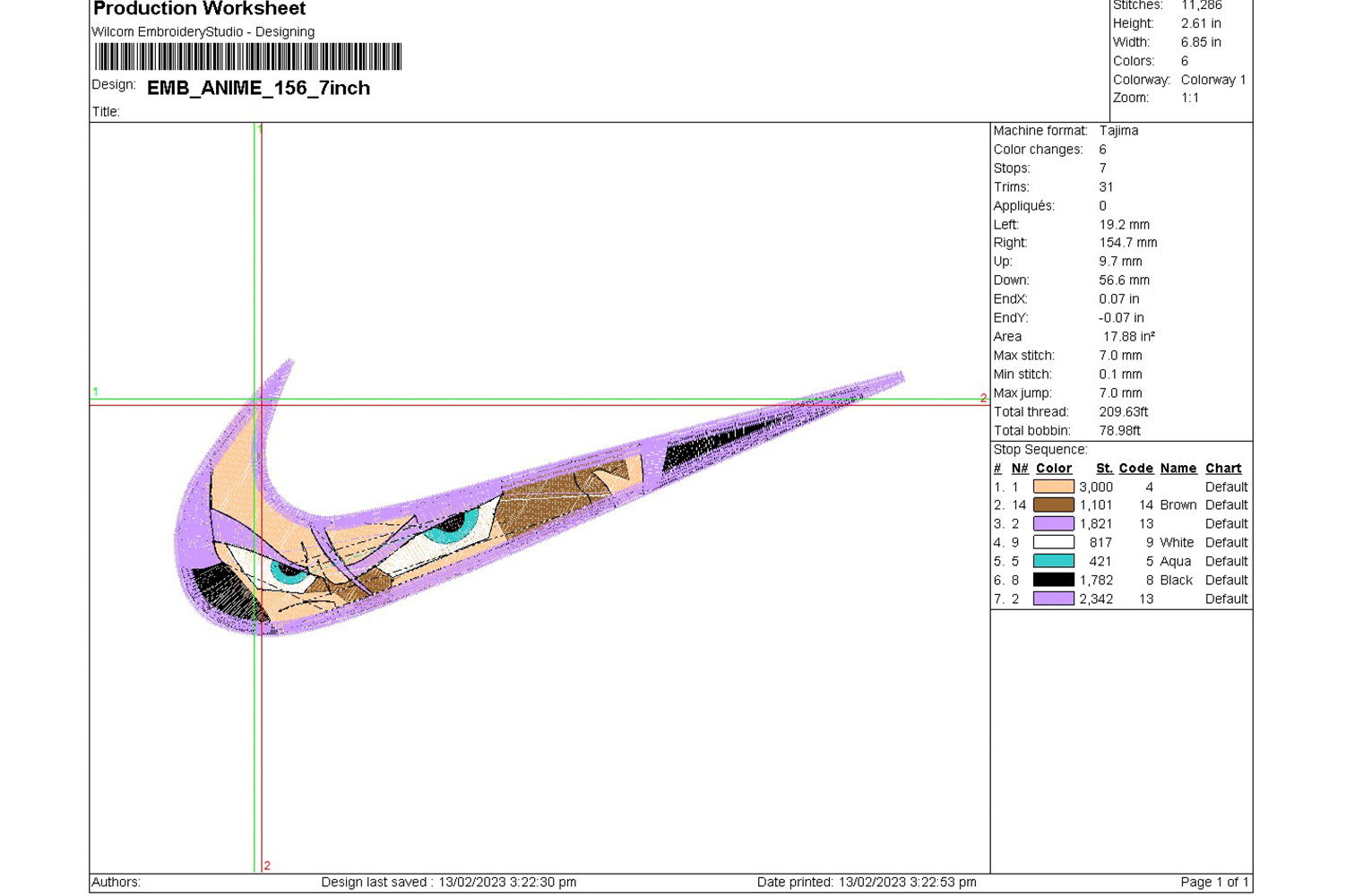Click the character's right aqua eye in design

click(451, 529)
